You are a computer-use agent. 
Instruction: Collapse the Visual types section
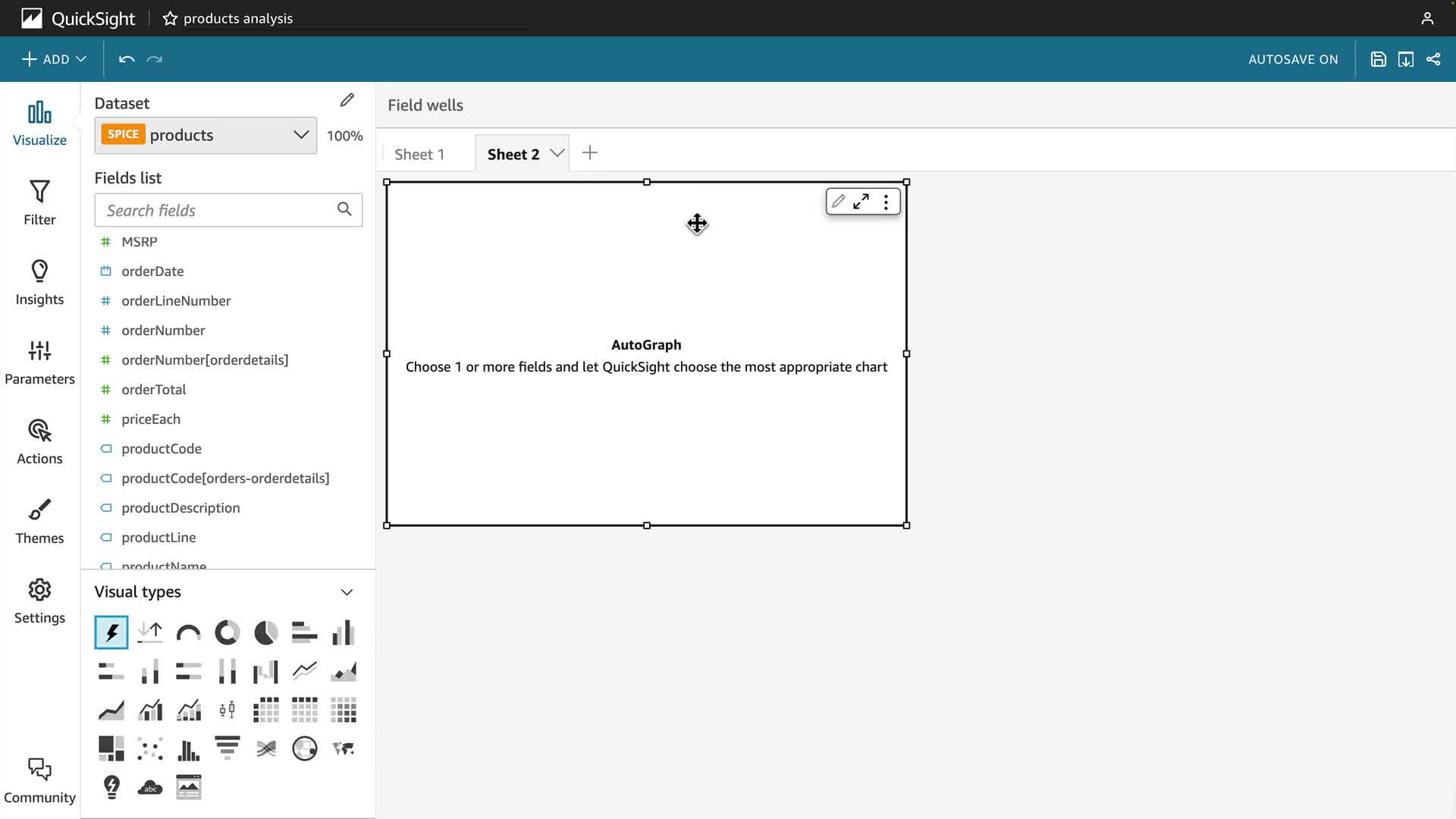pos(347,592)
